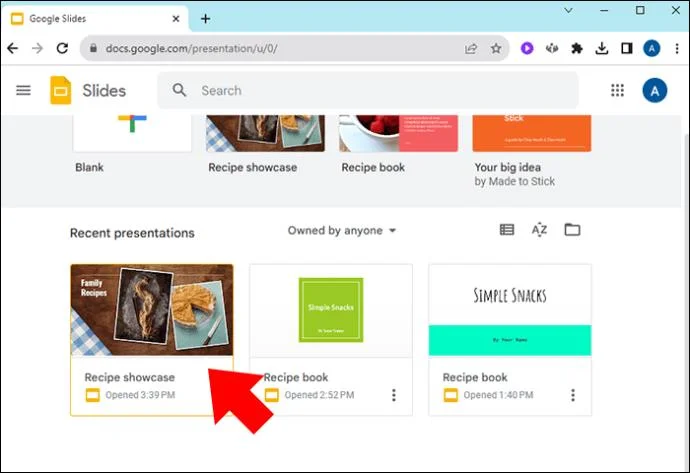The image size is (690, 473).
Task: Open the file picker folder icon
Action: pyautogui.click(x=572, y=230)
